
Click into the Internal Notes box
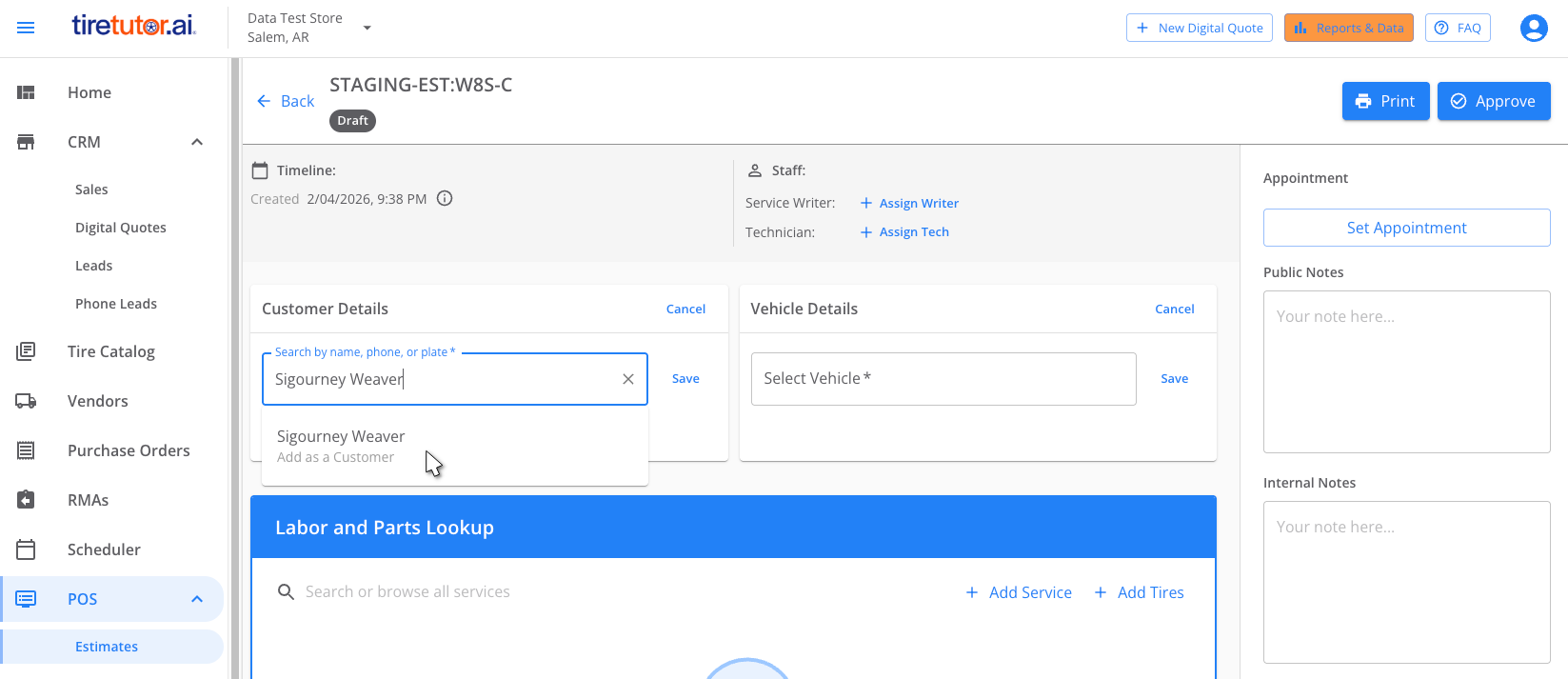coord(1406,582)
